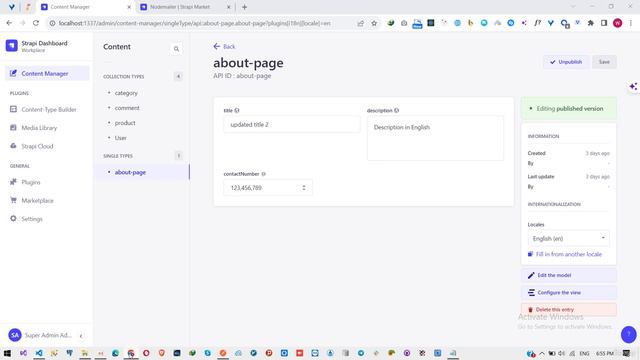Image resolution: width=640 pixels, height=360 pixels.
Task: Click the content search magnifier icon
Action: coord(176,49)
